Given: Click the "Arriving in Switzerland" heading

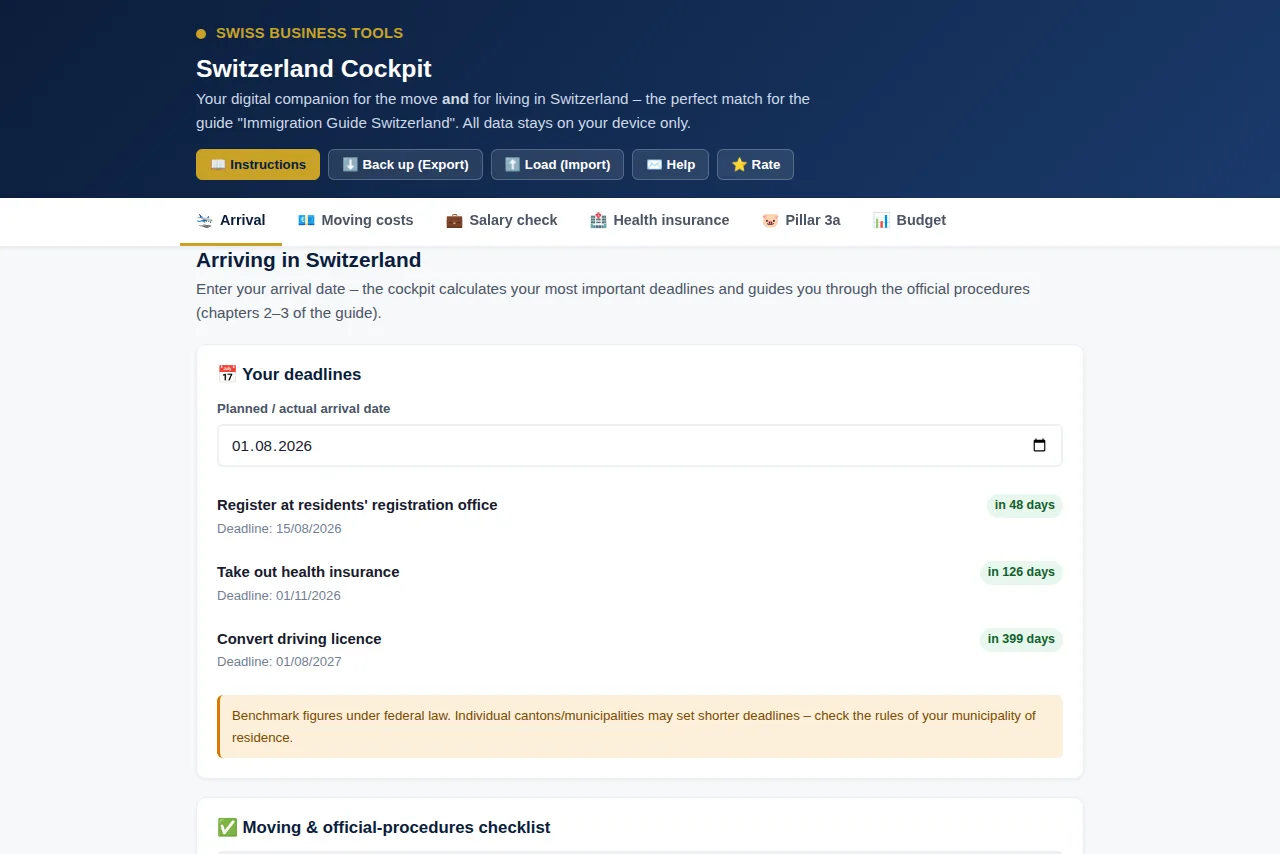Looking at the screenshot, I should [309, 260].
